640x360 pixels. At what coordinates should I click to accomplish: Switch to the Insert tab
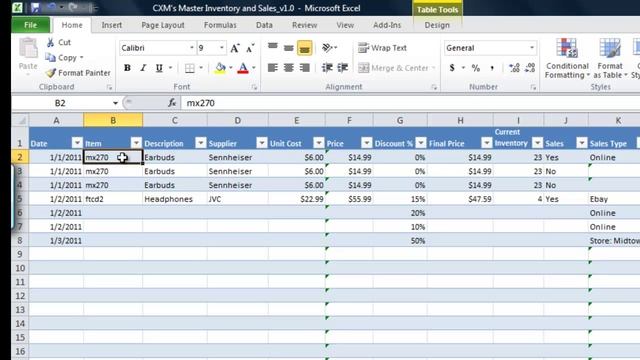[111, 25]
